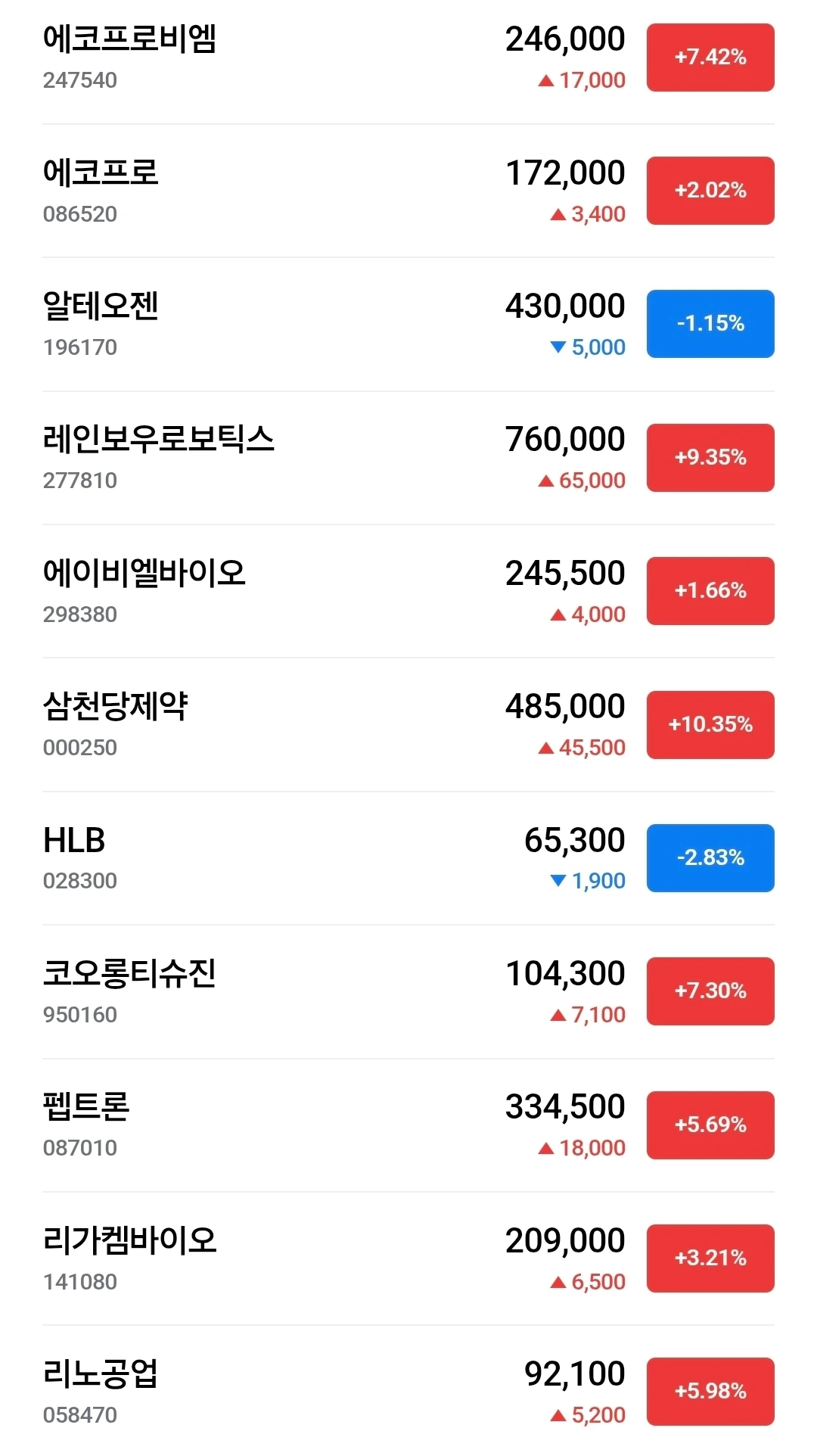Open the 에코프로비엠 stock row
Image resolution: width=817 pixels, height=1456 pixels.
point(408,58)
